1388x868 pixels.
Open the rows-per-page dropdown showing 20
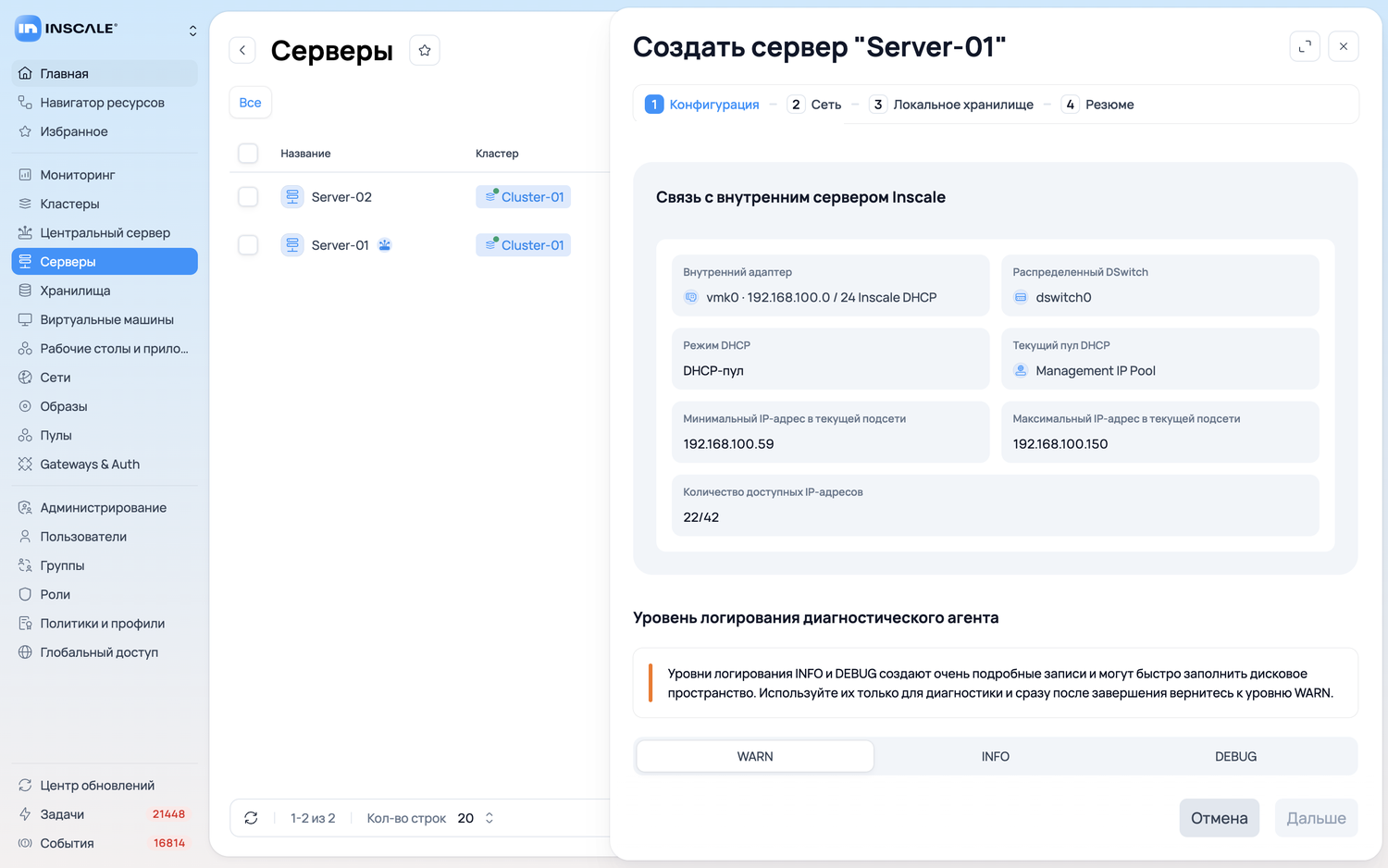tap(476, 818)
